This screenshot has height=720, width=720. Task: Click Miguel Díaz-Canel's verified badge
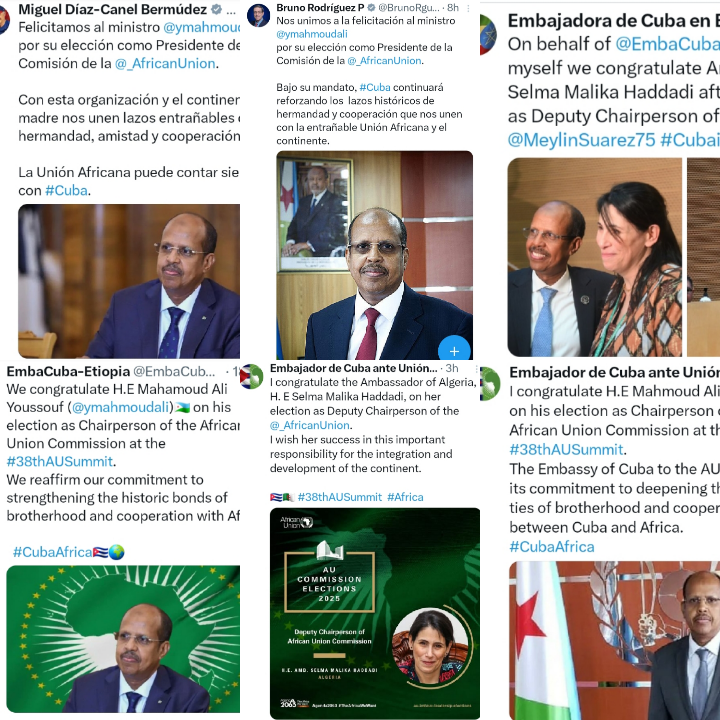216,9
